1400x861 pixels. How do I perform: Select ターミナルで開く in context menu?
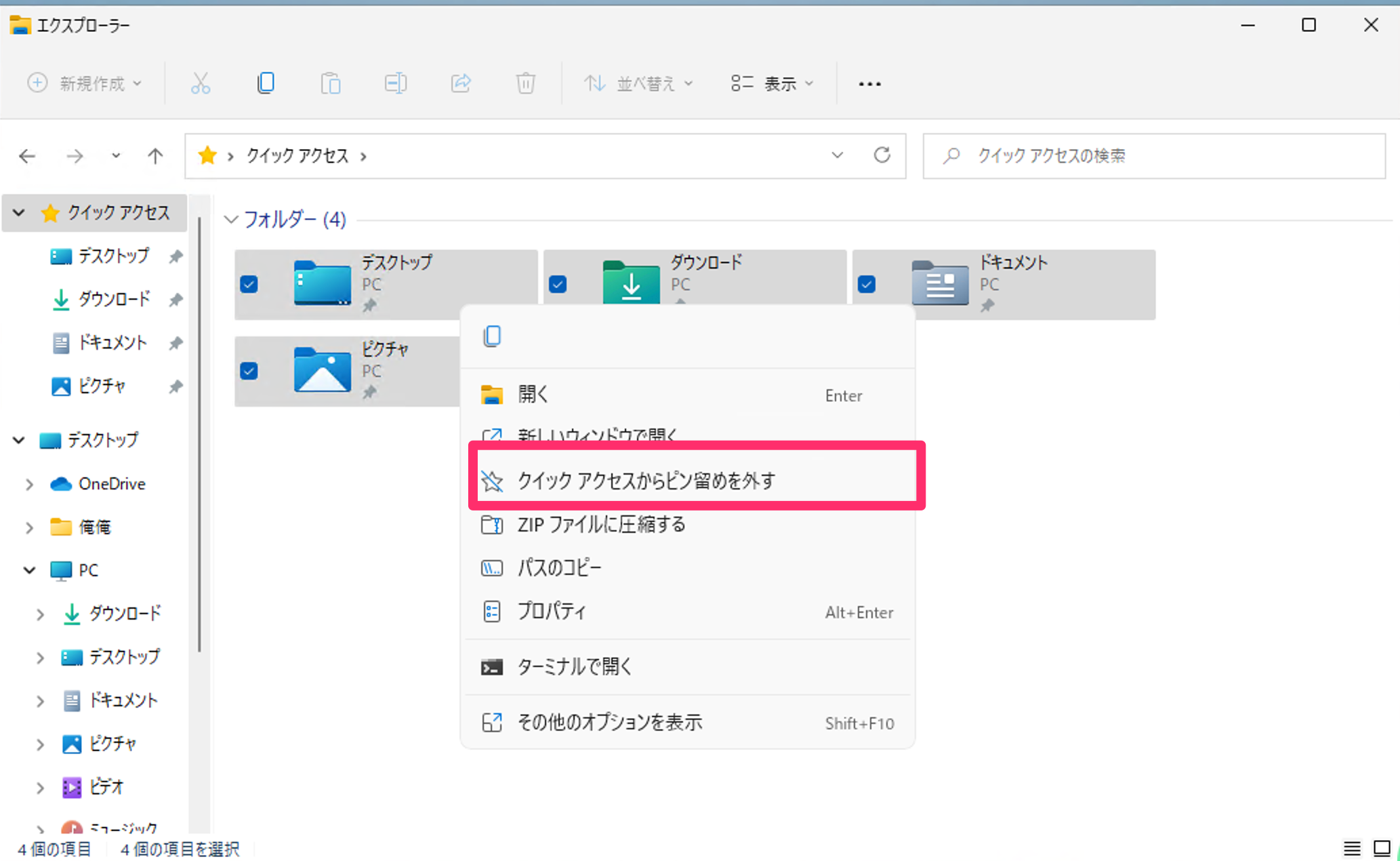(x=687, y=667)
